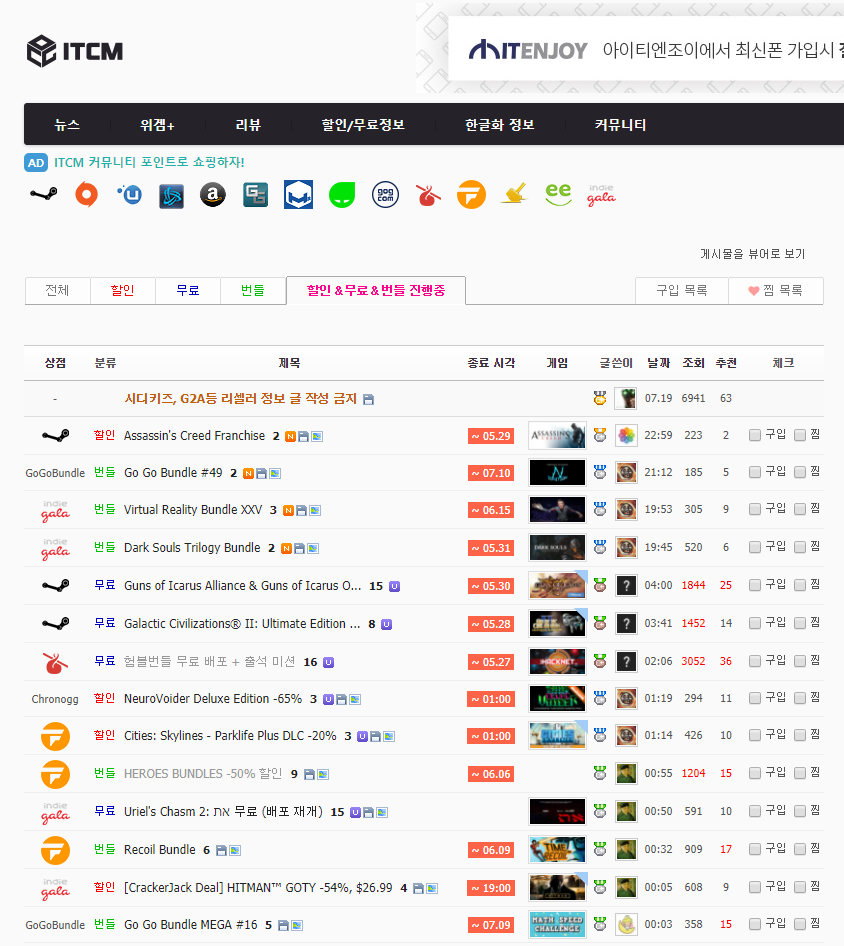Open the Battle.net store icon
844x946 pixels.
171,196
